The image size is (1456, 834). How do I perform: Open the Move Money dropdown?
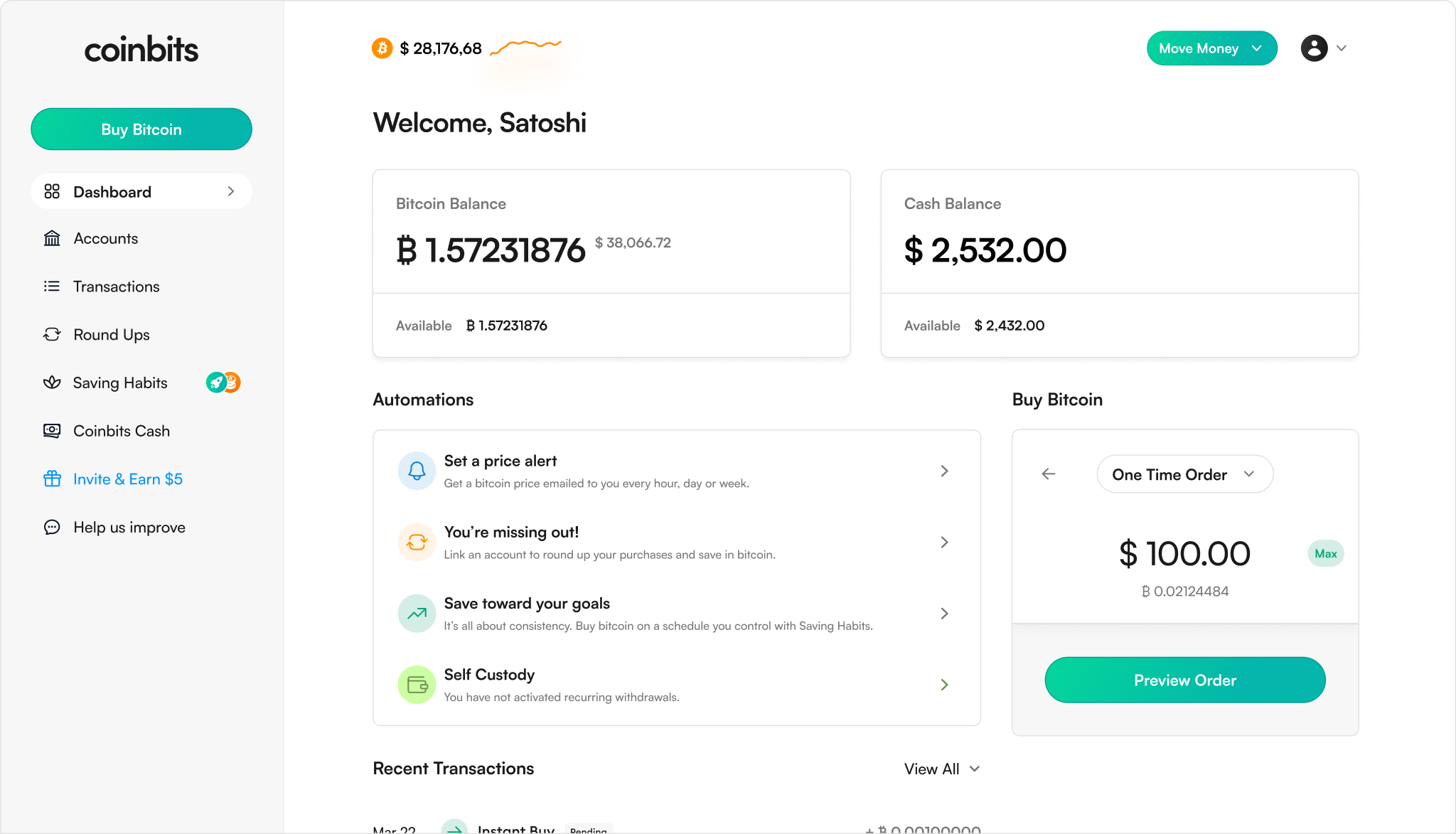click(1211, 48)
